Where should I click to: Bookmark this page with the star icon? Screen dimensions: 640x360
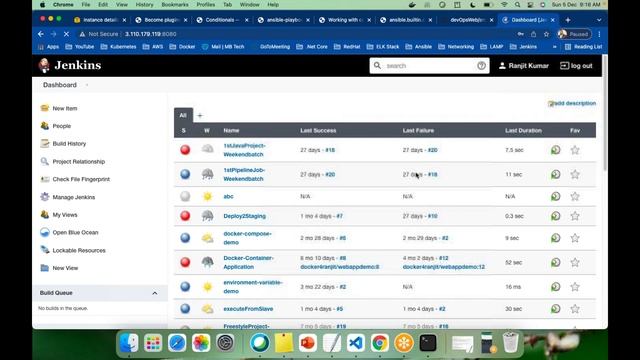[546, 34]
